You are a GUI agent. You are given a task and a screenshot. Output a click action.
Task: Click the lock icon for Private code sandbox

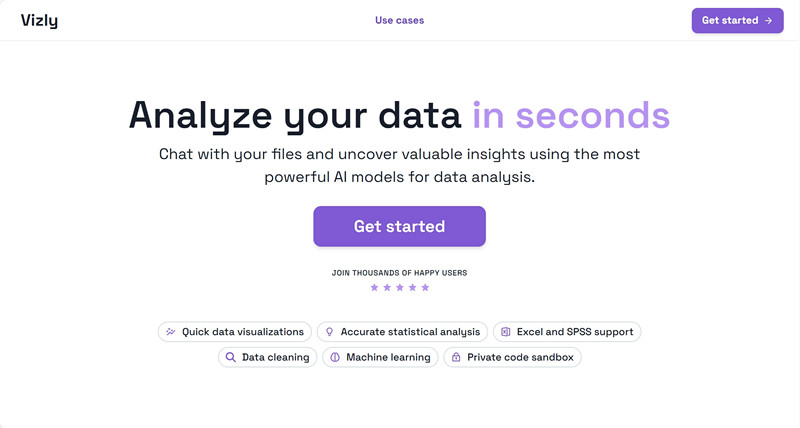(456, 357)
